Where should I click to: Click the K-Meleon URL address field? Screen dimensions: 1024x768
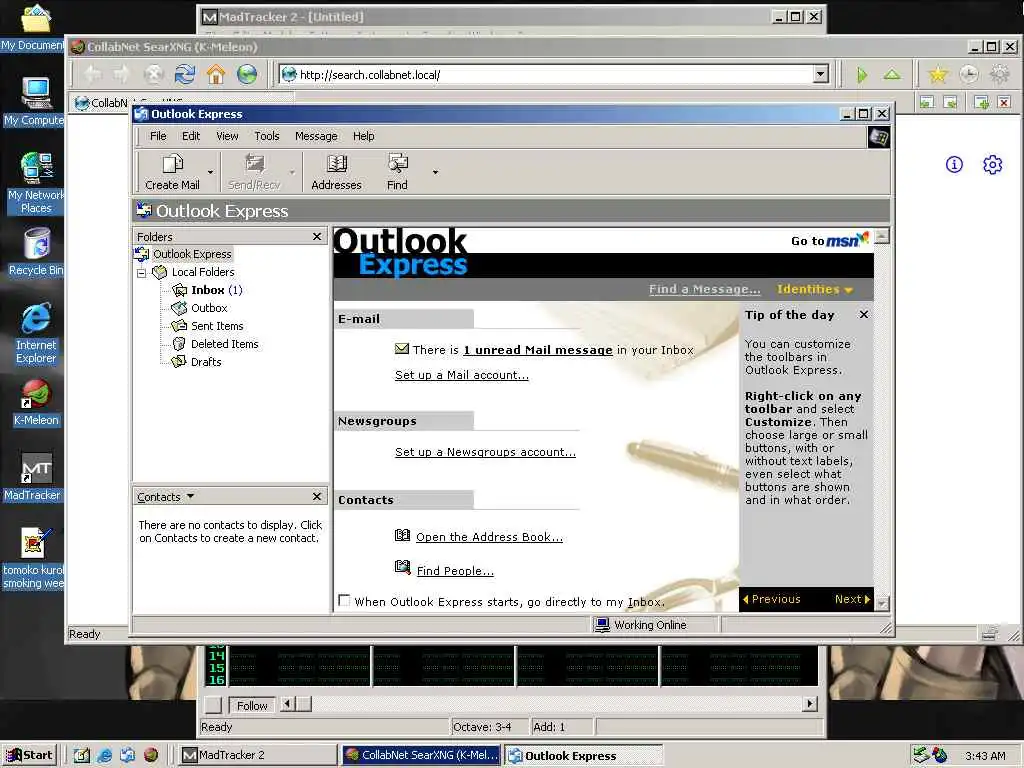click(554, 74)
